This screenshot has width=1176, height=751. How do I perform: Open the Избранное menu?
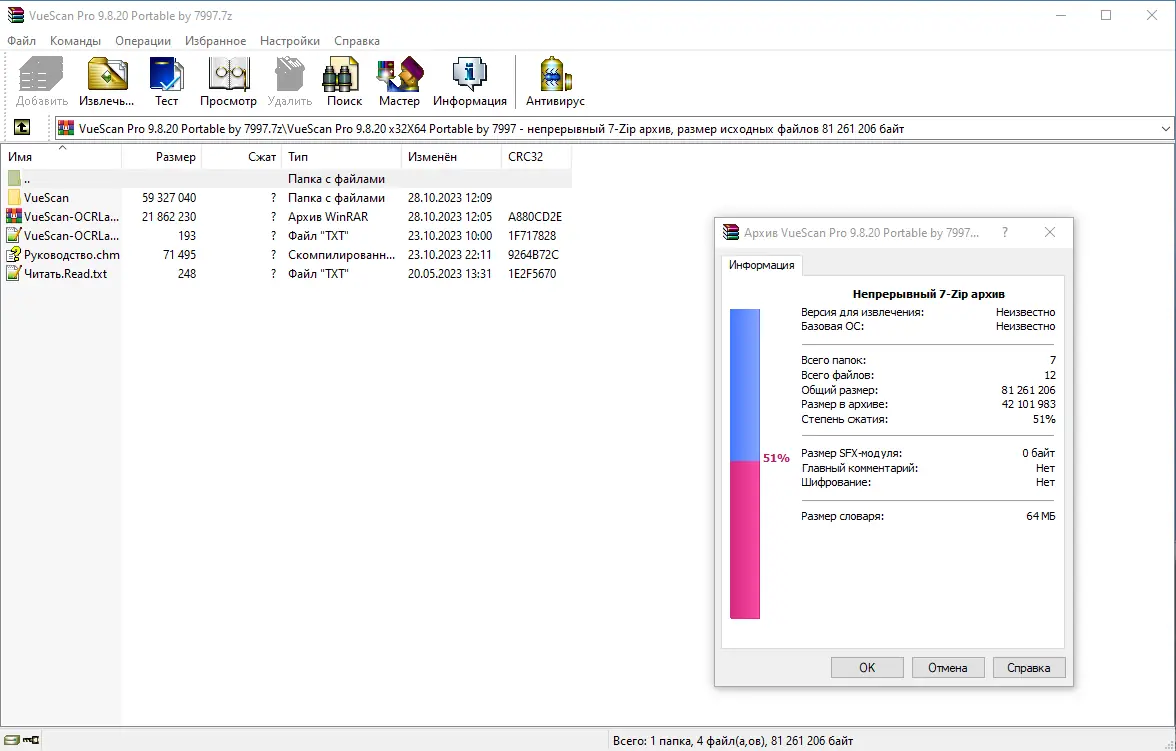[215, 41]
